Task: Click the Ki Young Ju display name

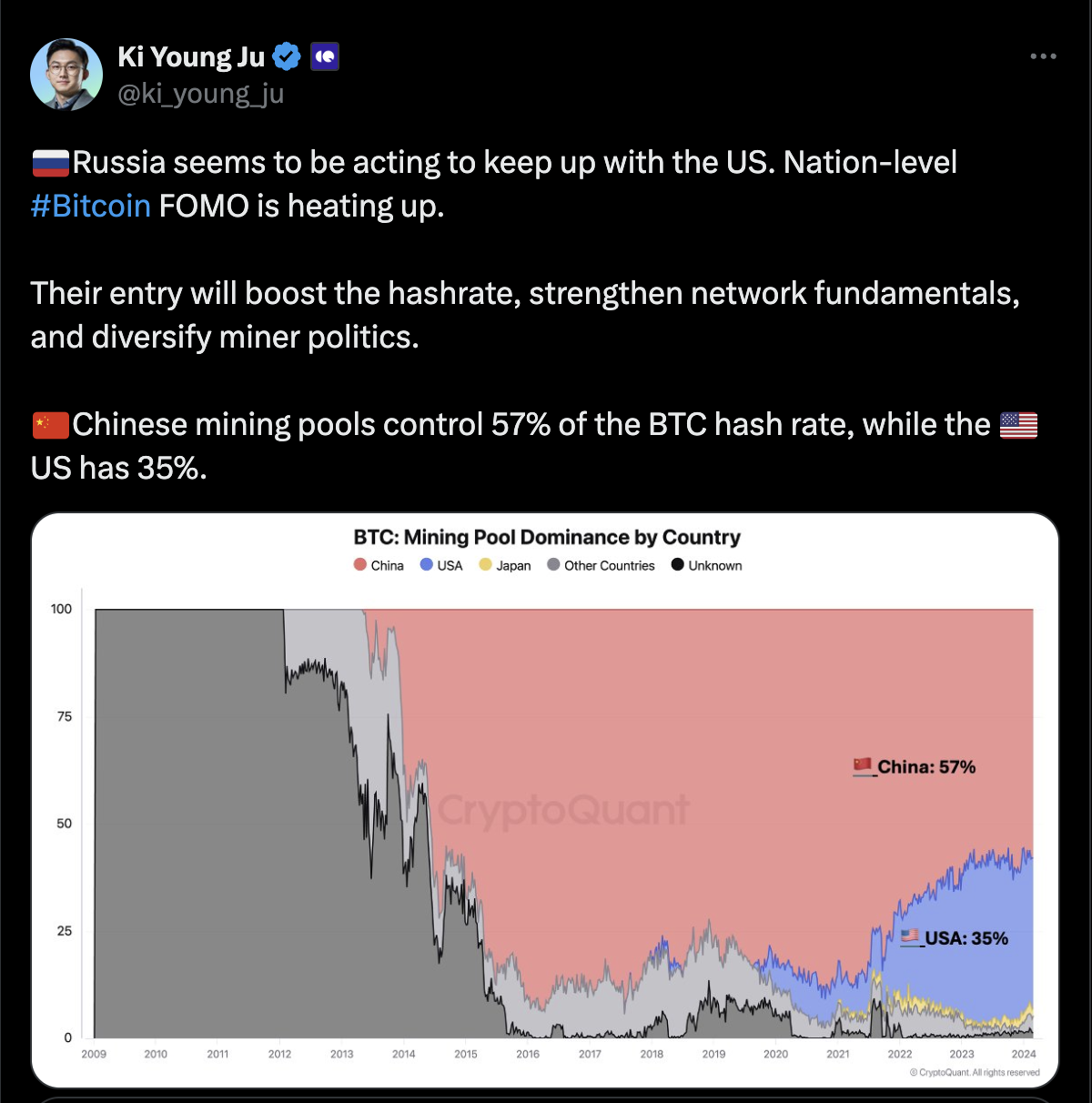Action: (x=191, y=57)
